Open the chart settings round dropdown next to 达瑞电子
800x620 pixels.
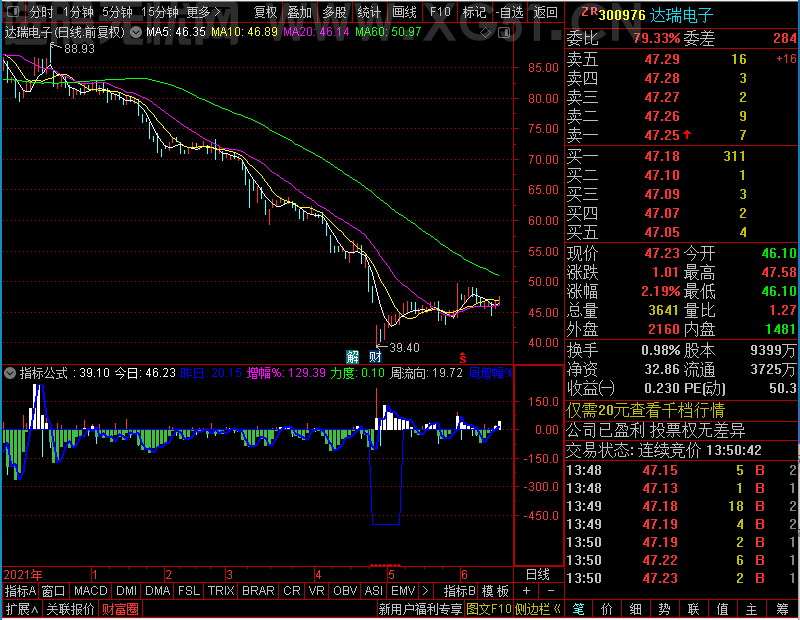click(x=136, y=33)
